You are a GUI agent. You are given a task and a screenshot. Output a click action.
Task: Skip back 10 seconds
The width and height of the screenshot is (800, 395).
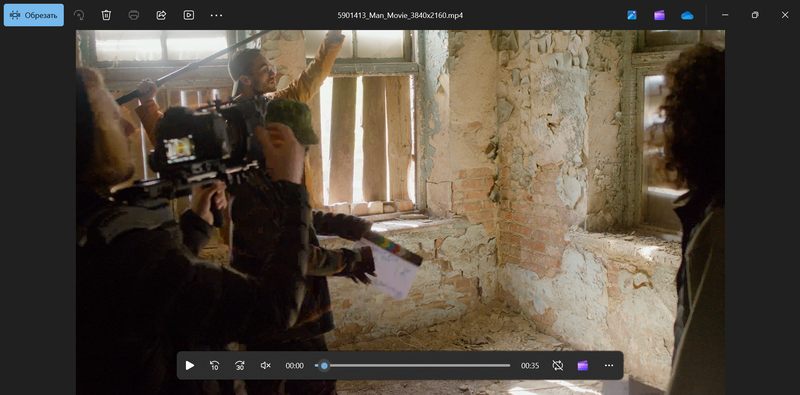tap(215, 365)
